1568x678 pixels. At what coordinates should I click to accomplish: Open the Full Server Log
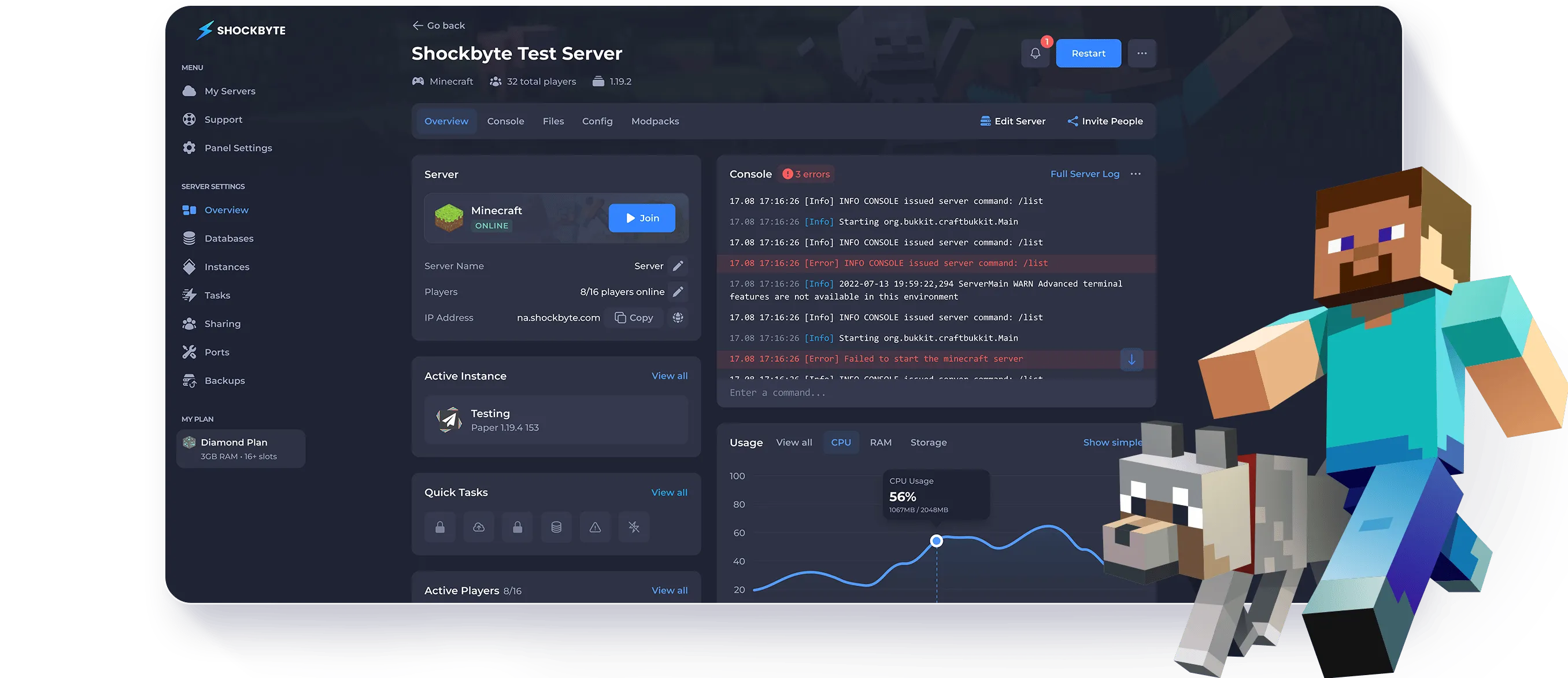click(x=1085, y=173)
